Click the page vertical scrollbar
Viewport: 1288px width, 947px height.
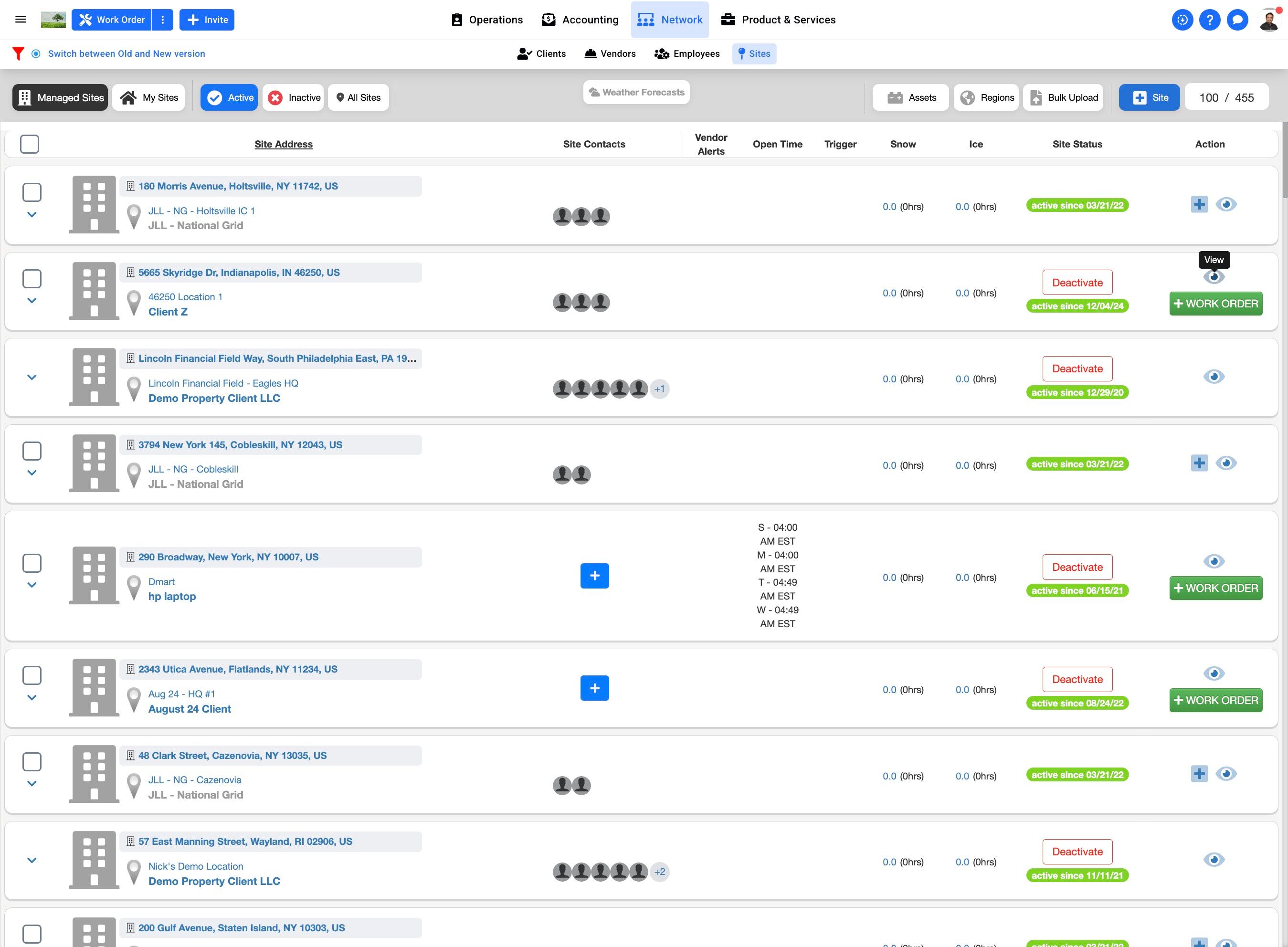pyautogui.click(x=1284, y=160)
